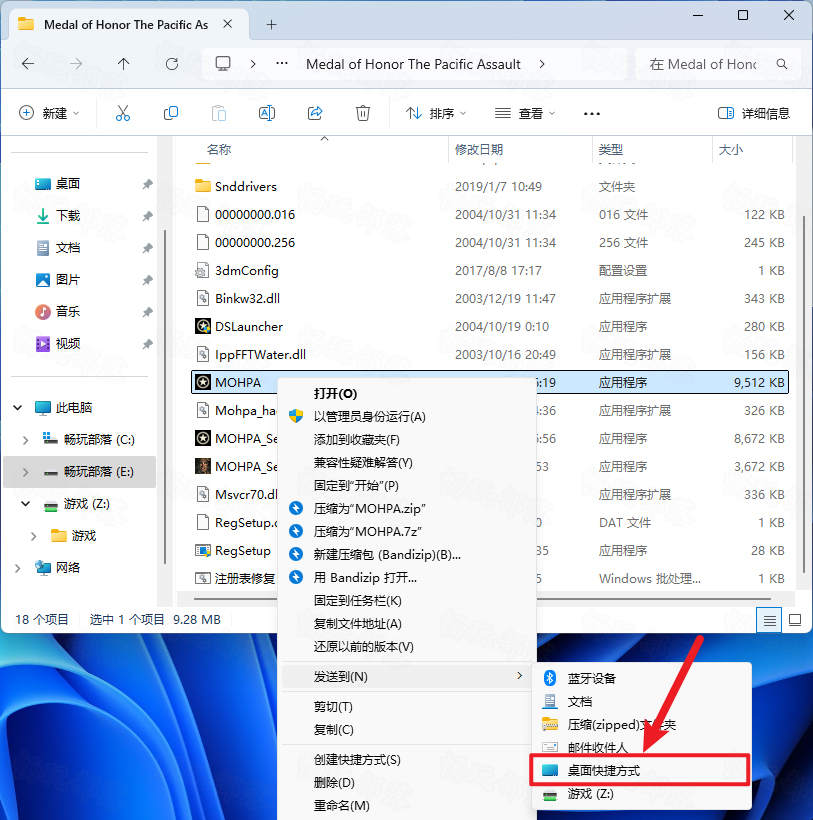Sort by the 大小 column header
The image size is (813, 820).
click(752, 150)
